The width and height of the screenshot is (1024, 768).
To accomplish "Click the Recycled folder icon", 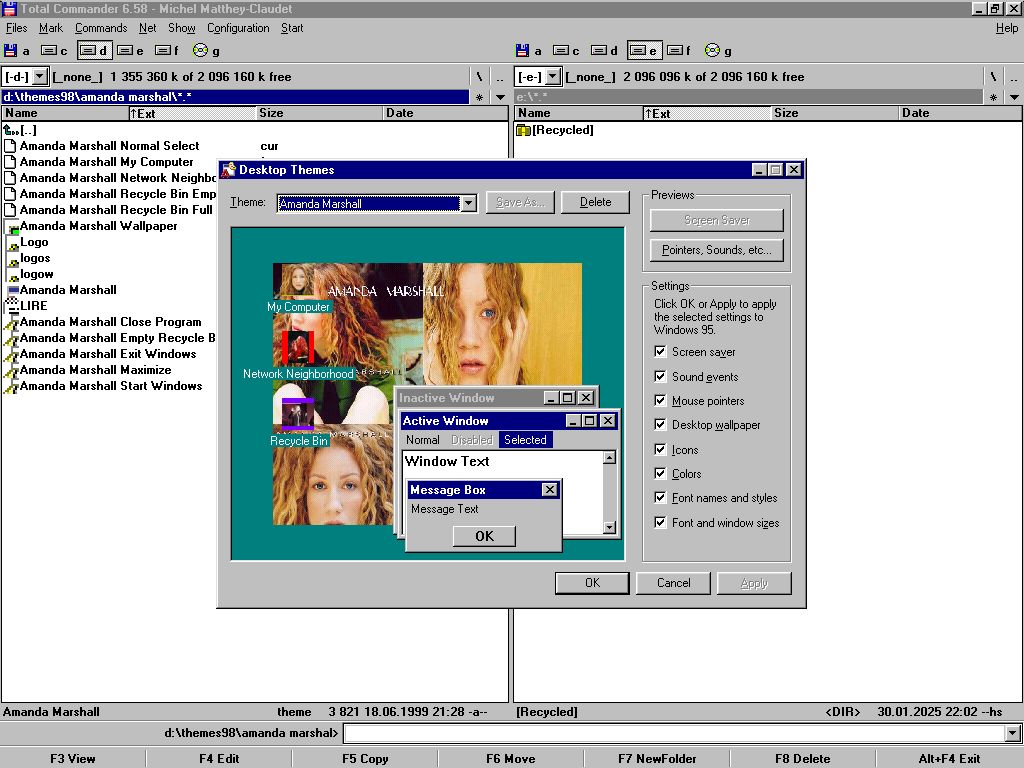I will click(523, 130).
